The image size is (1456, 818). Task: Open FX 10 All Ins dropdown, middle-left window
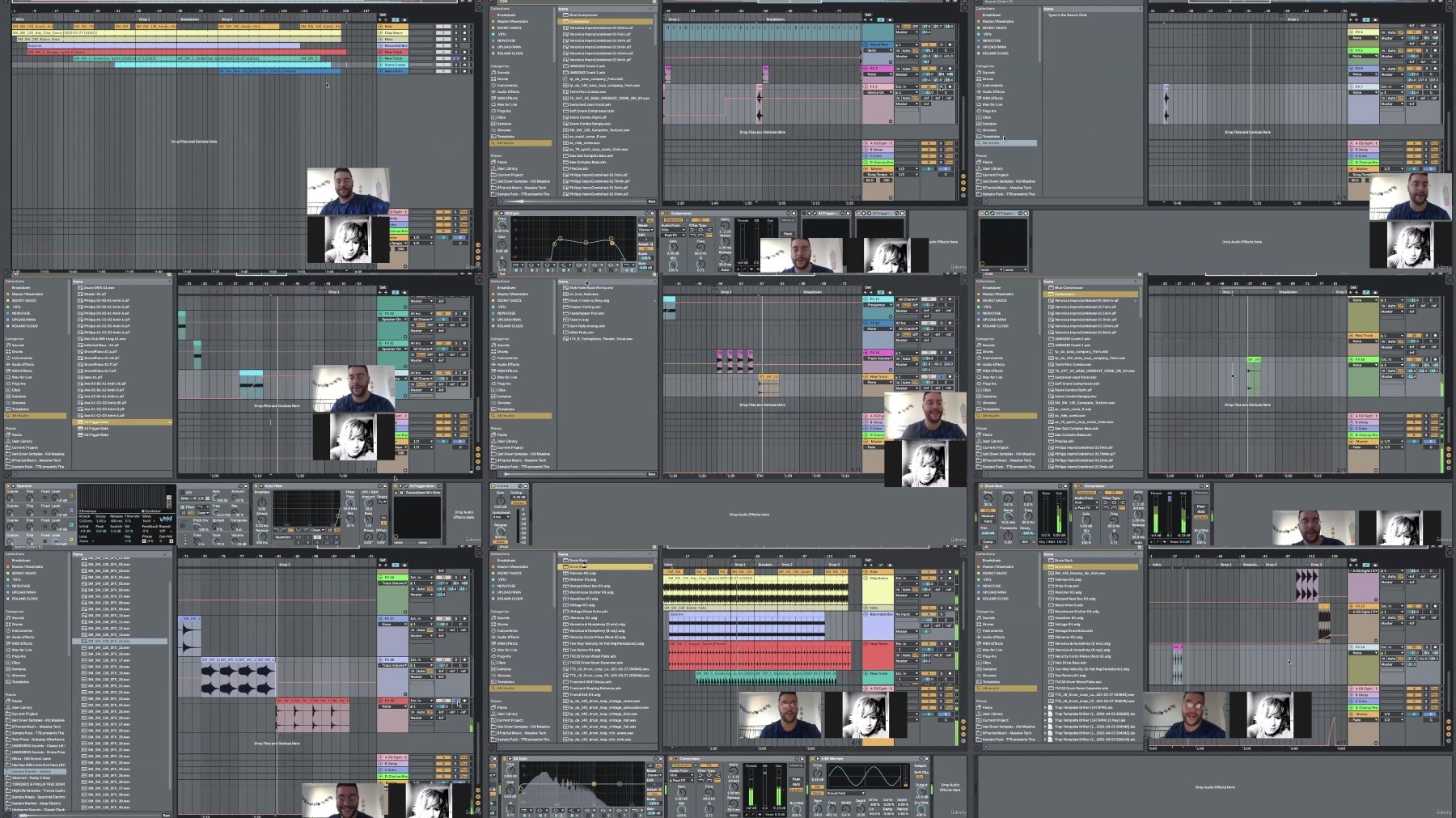pos(423,313)
